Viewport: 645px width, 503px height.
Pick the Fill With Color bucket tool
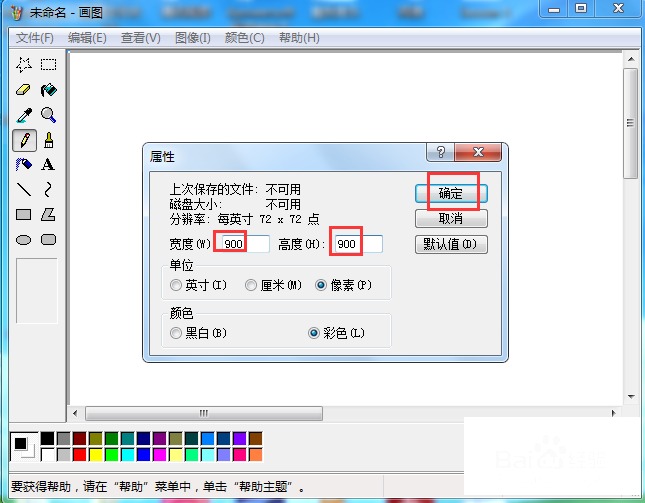tap(48, 90)
